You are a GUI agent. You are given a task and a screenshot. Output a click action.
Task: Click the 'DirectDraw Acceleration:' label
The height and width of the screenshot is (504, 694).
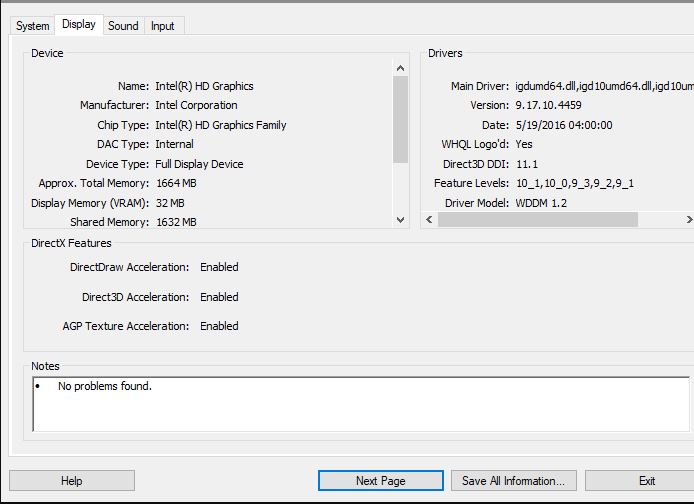[x=129, y=267]
